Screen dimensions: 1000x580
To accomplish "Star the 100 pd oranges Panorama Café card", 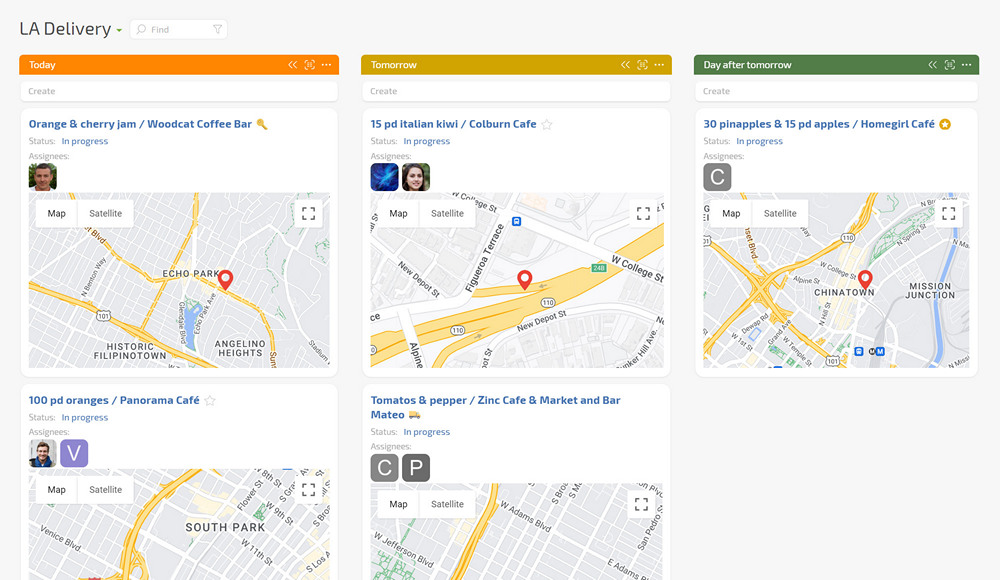I will pos(210,401).
